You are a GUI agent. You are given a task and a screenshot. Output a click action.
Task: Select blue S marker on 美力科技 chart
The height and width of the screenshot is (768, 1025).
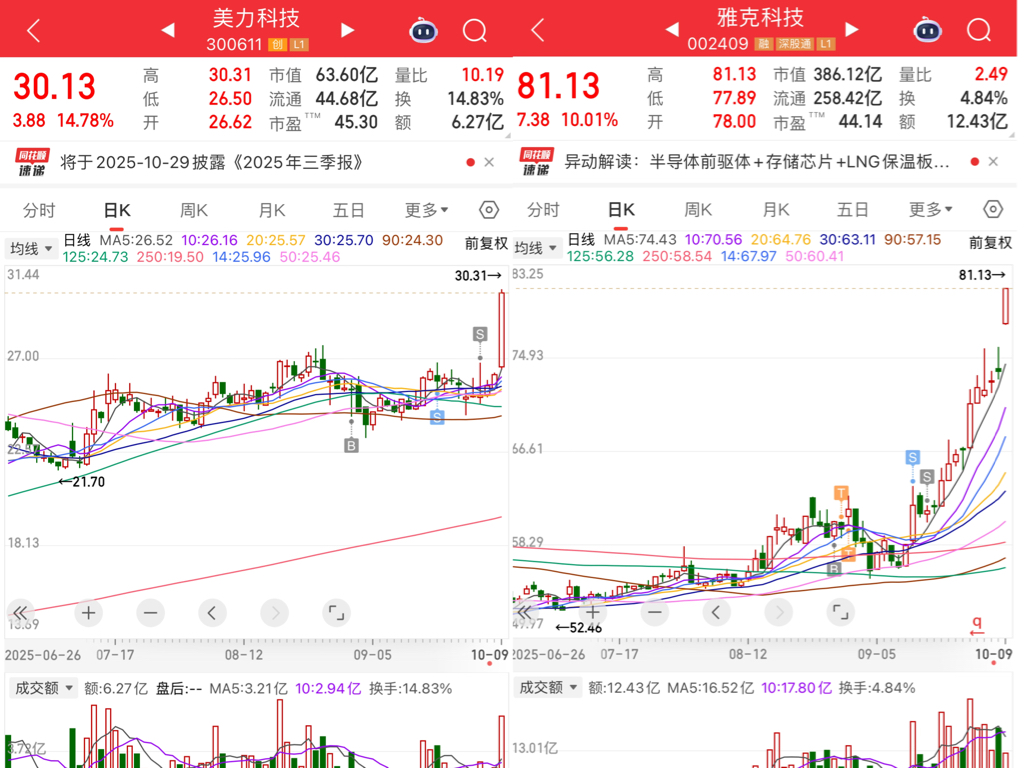(437, 417)
